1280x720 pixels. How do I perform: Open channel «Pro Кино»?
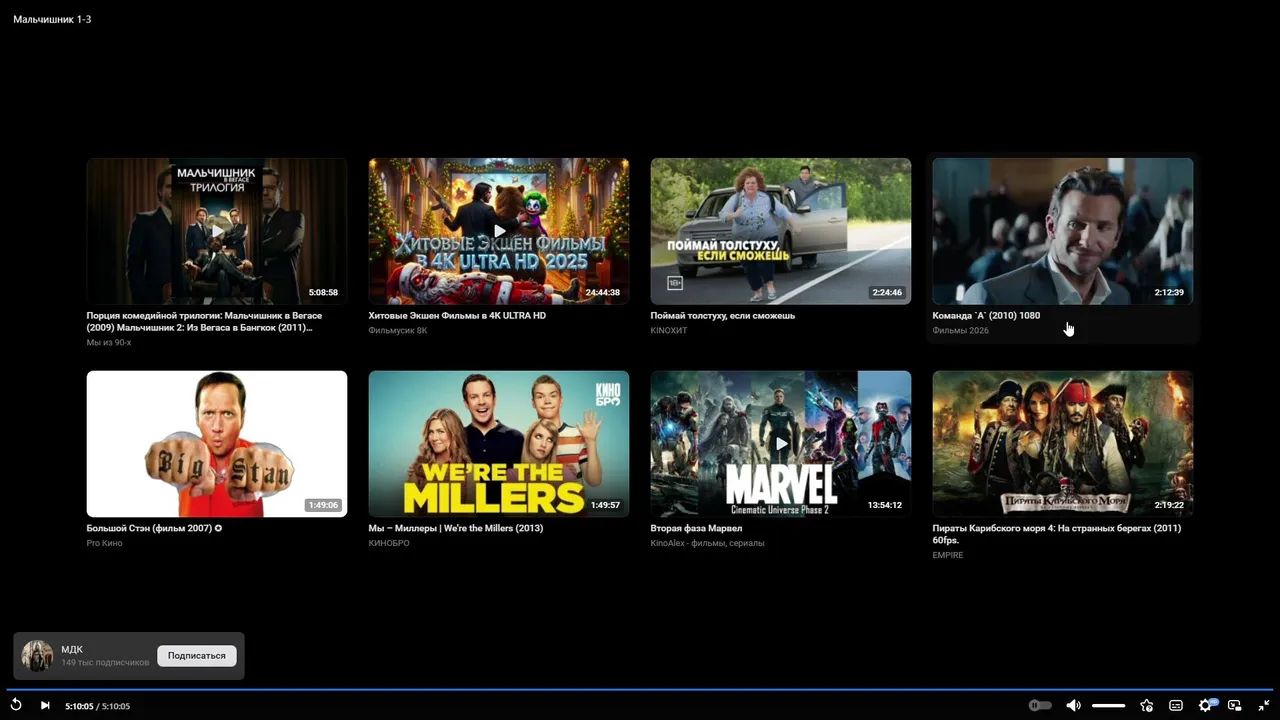tap(105, 543)
